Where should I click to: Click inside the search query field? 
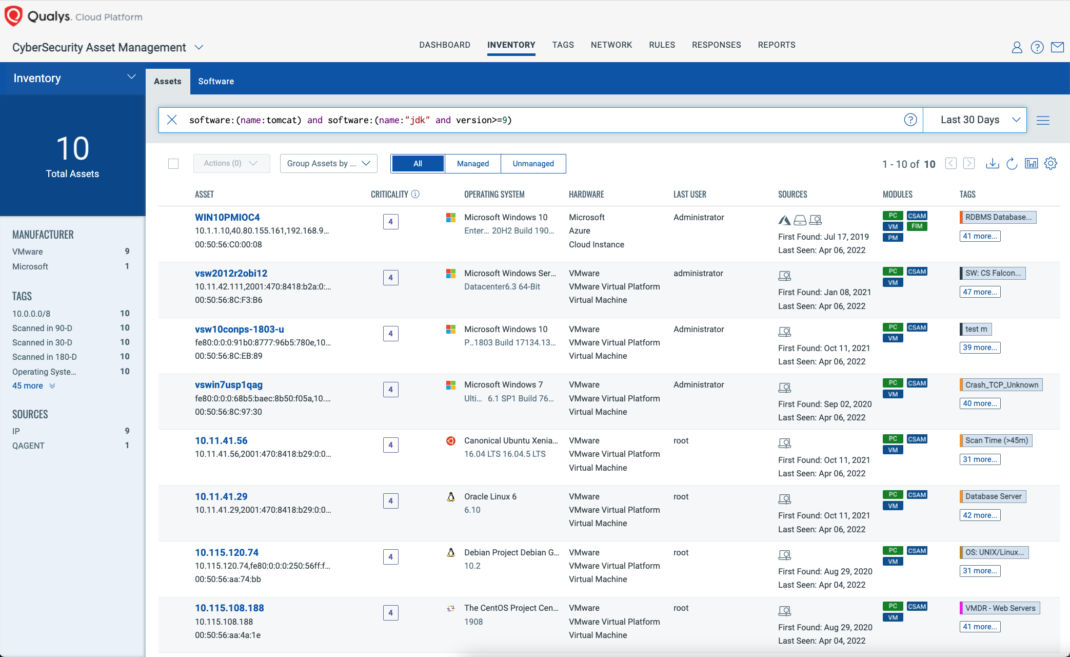pyautogui.click(x=539, y=120)
